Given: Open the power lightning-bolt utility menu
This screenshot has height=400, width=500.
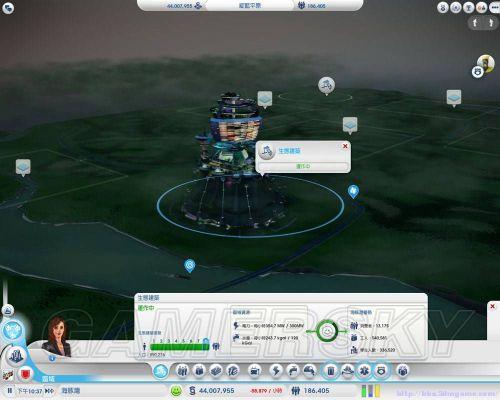Looking at the screenshot, I should click(276, 371).
